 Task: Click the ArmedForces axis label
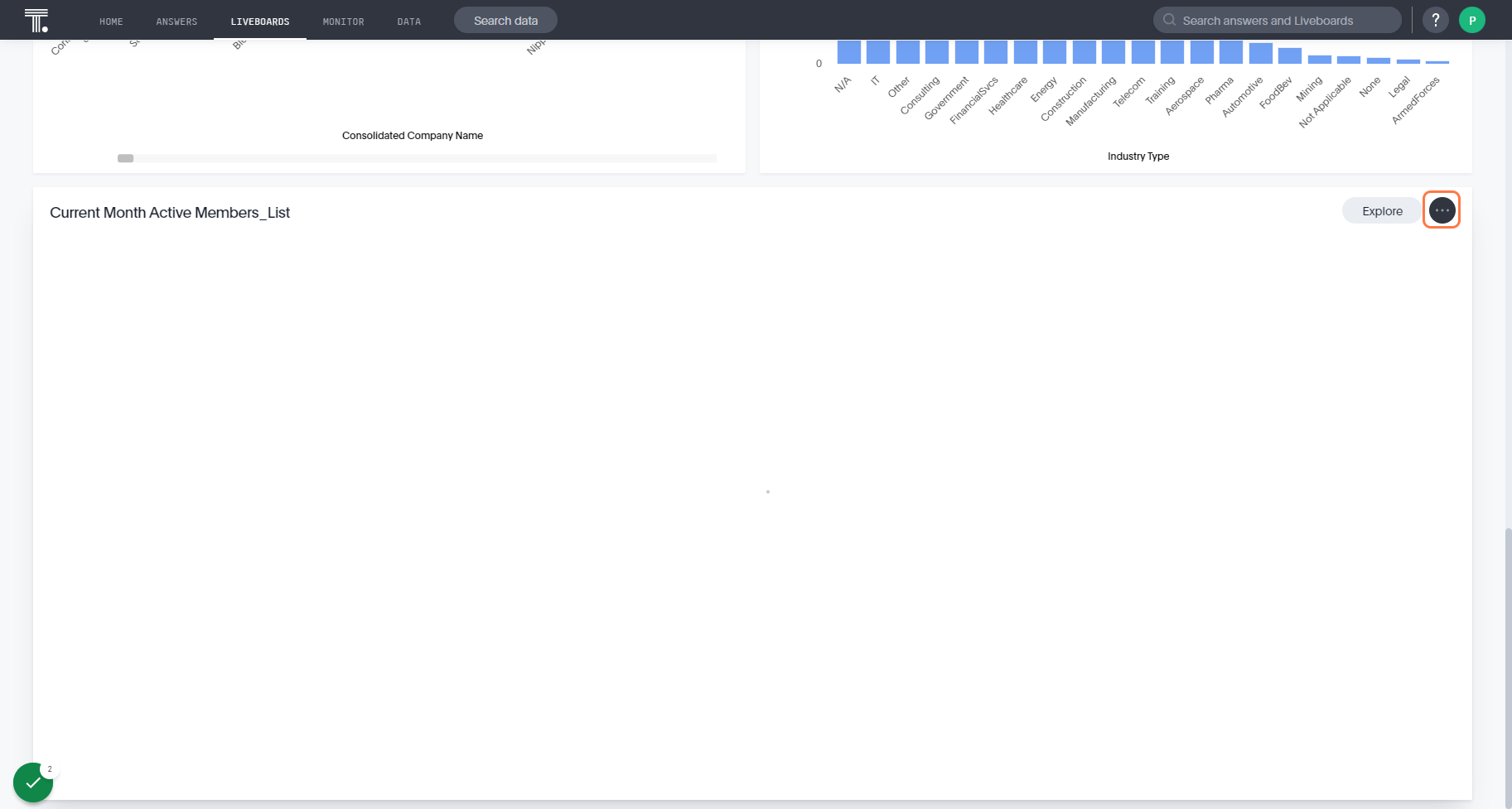click(x=1416, y=100)
